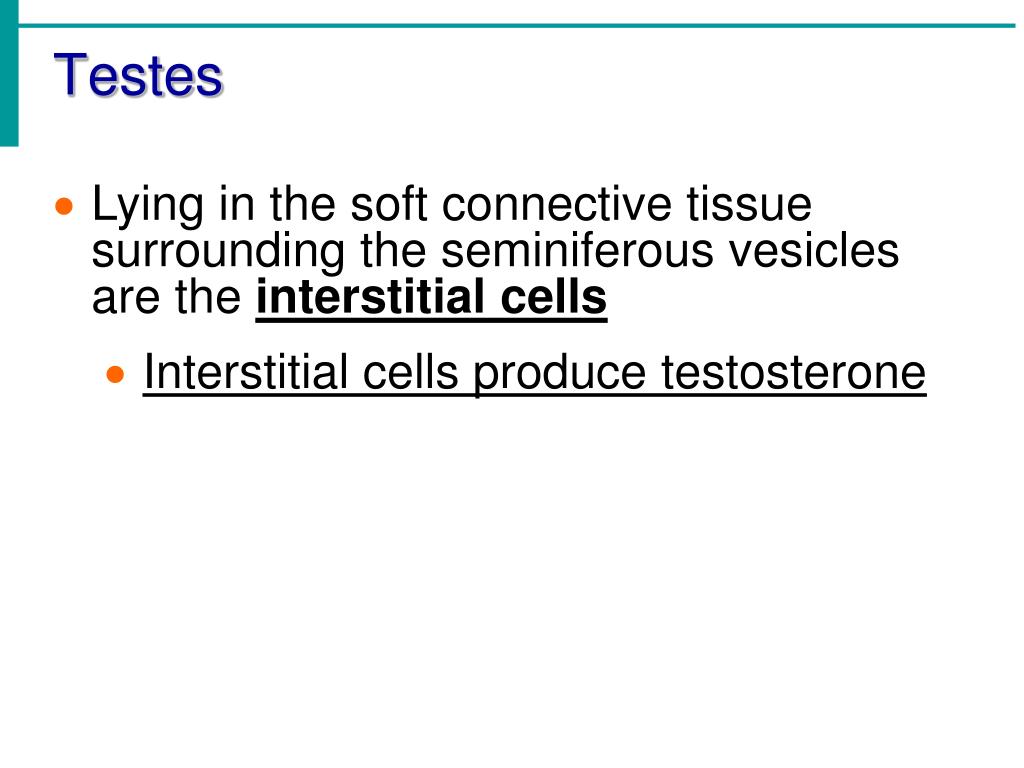
Task: Click the 'Testes' slide title
Action: click(x=138, y=75)
